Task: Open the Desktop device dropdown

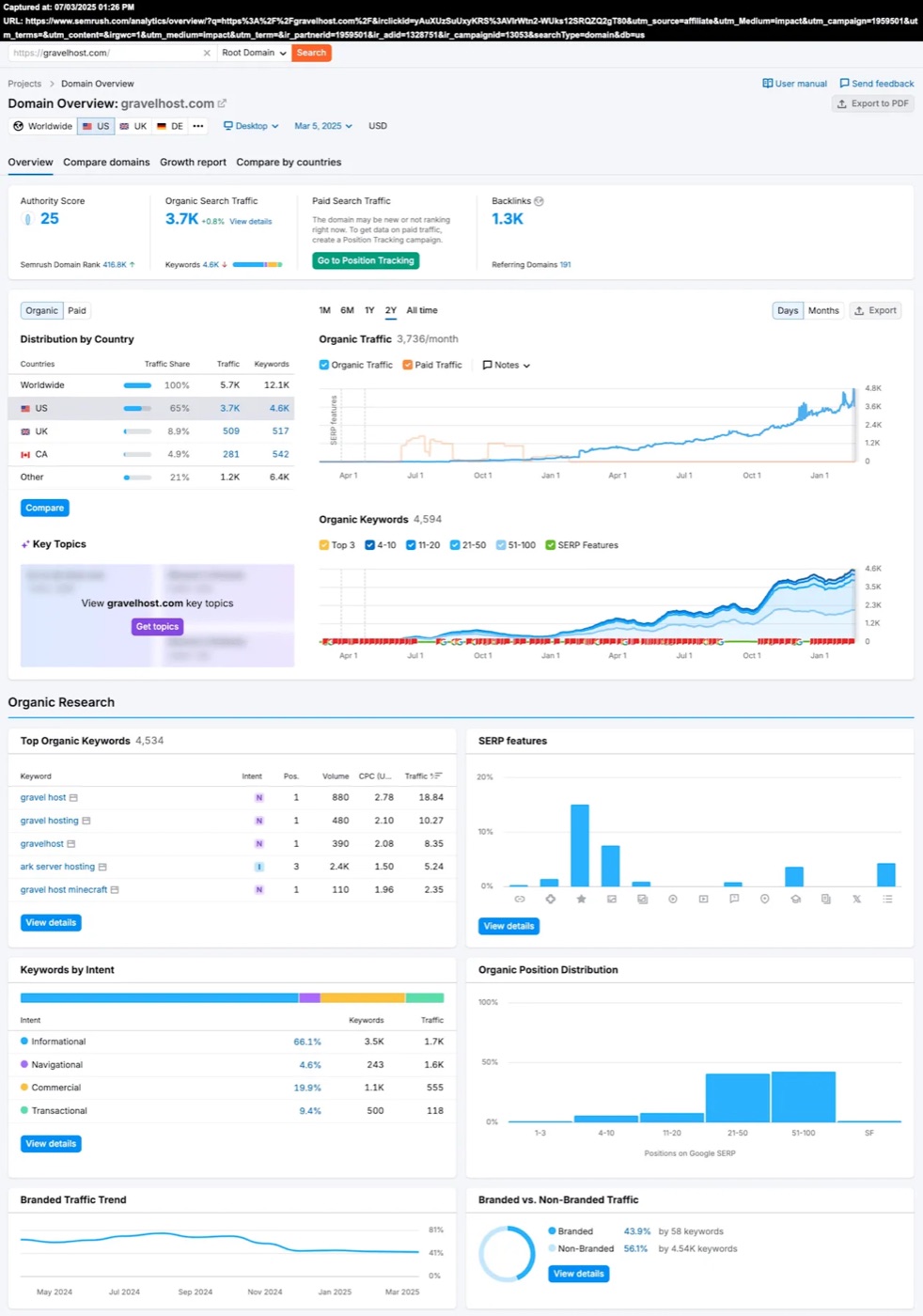Action: point(251,126)
